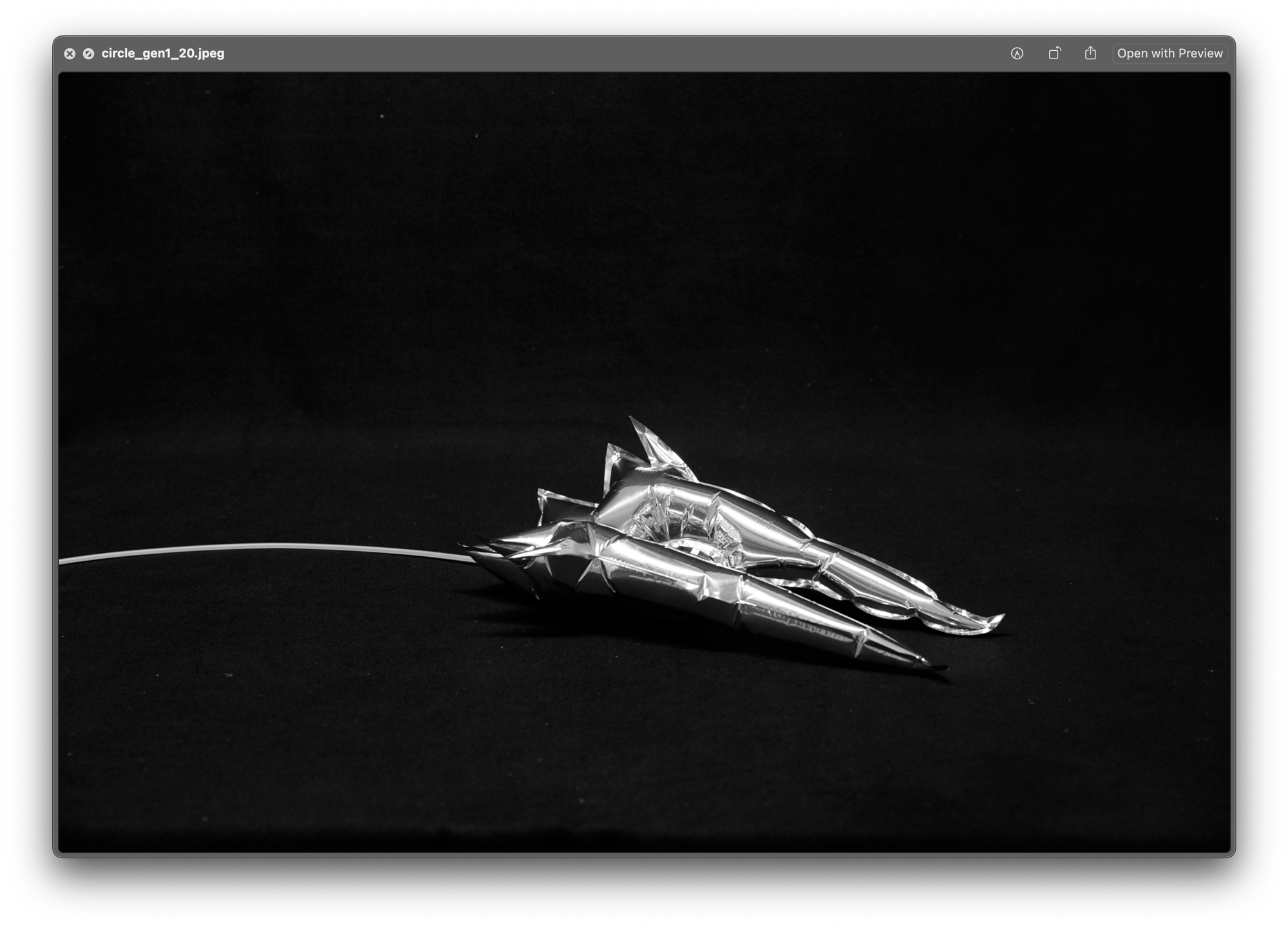
Task: Click the X icon in title bar
Action: click(x=70, y=53)
